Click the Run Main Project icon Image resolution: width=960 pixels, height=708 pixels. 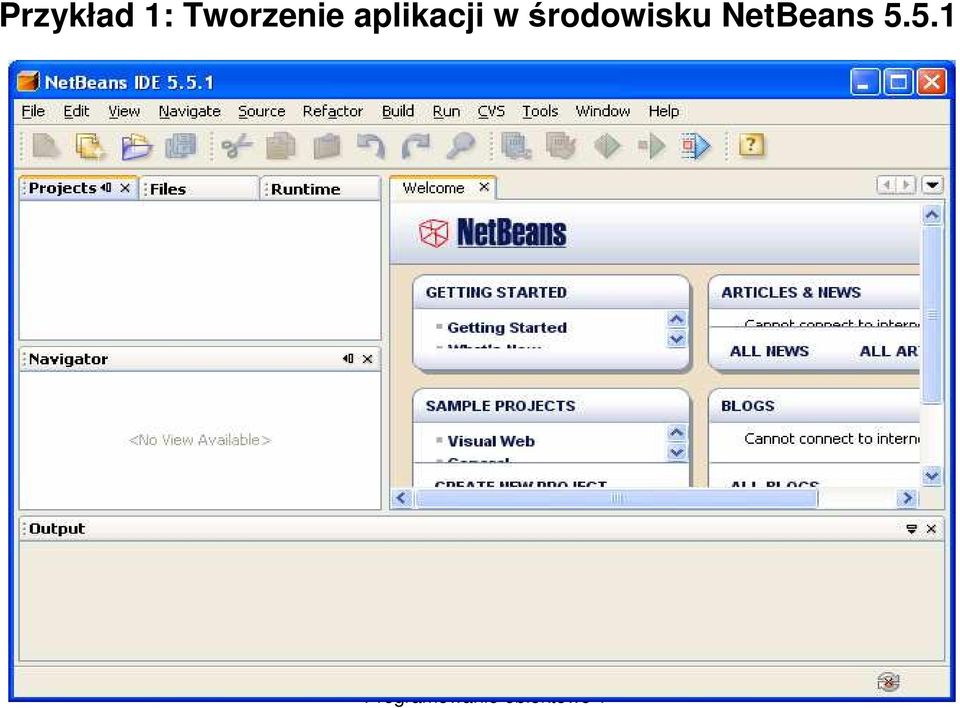607,147
